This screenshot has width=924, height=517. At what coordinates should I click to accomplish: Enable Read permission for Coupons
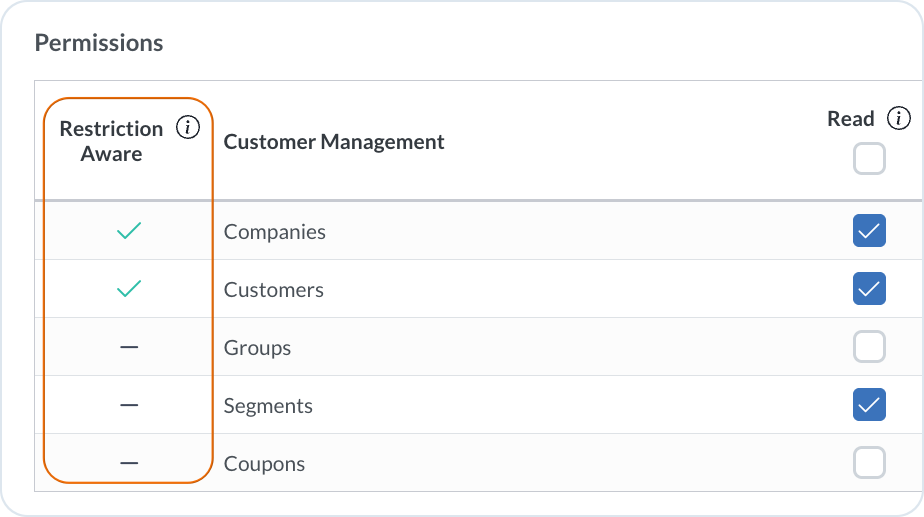click(x=869, y=464)
